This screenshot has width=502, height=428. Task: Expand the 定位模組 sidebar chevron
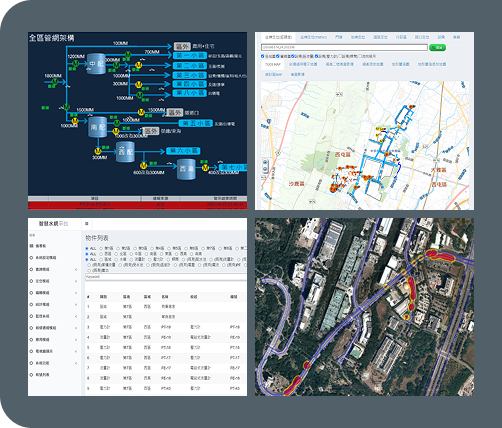[76, 281]
